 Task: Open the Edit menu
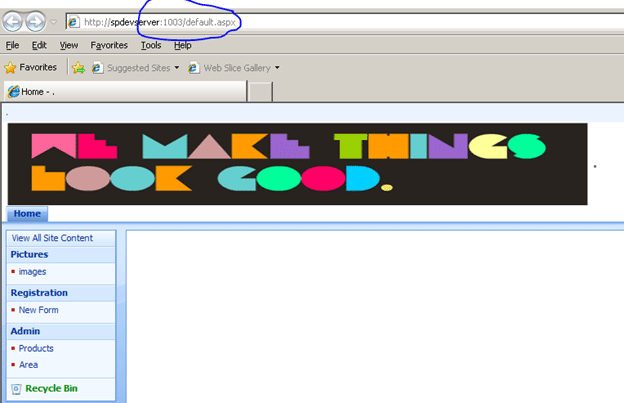click(x=39, y=45)
